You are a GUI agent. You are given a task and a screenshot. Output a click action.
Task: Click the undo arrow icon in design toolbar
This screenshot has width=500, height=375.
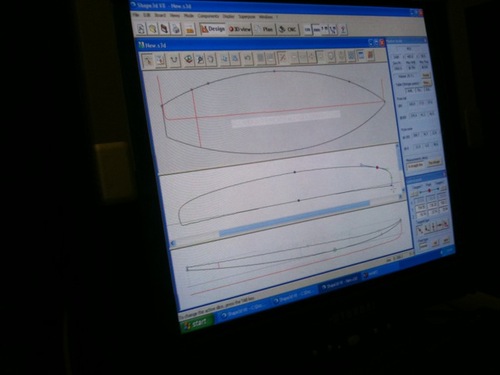point(247,58)
